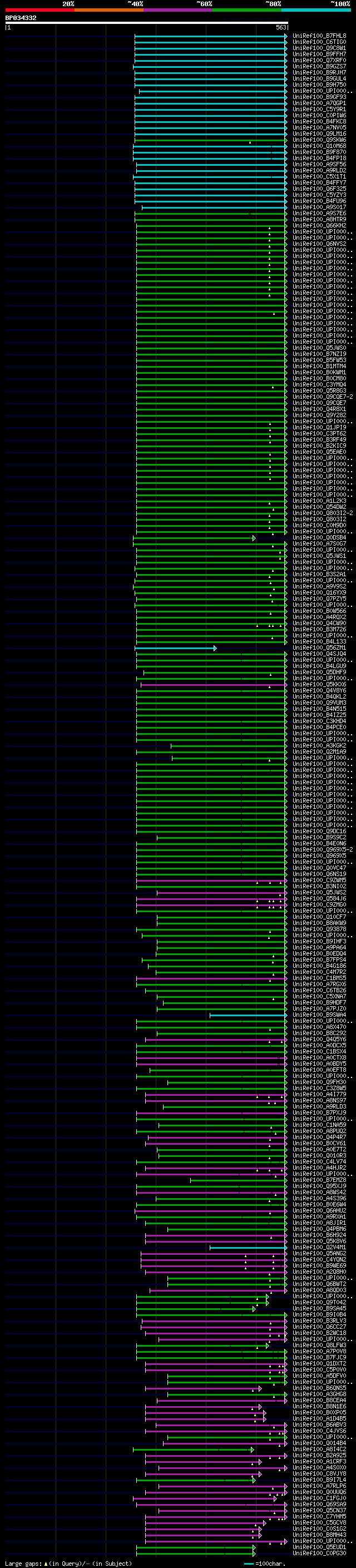Select hit label UniRef100_B9H750

[x=319, y=85]
